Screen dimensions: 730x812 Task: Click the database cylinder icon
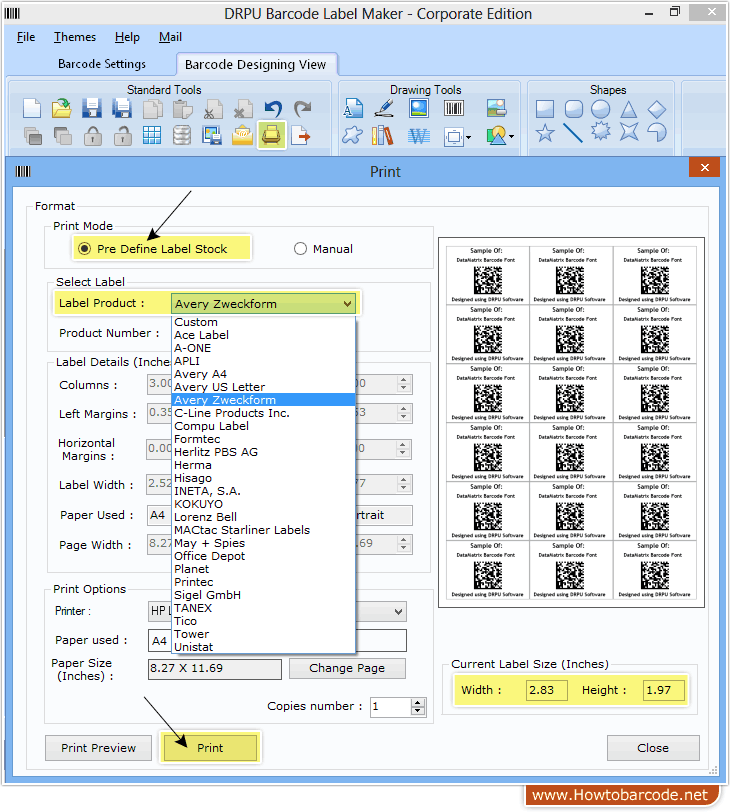click(x=182, y=136)
